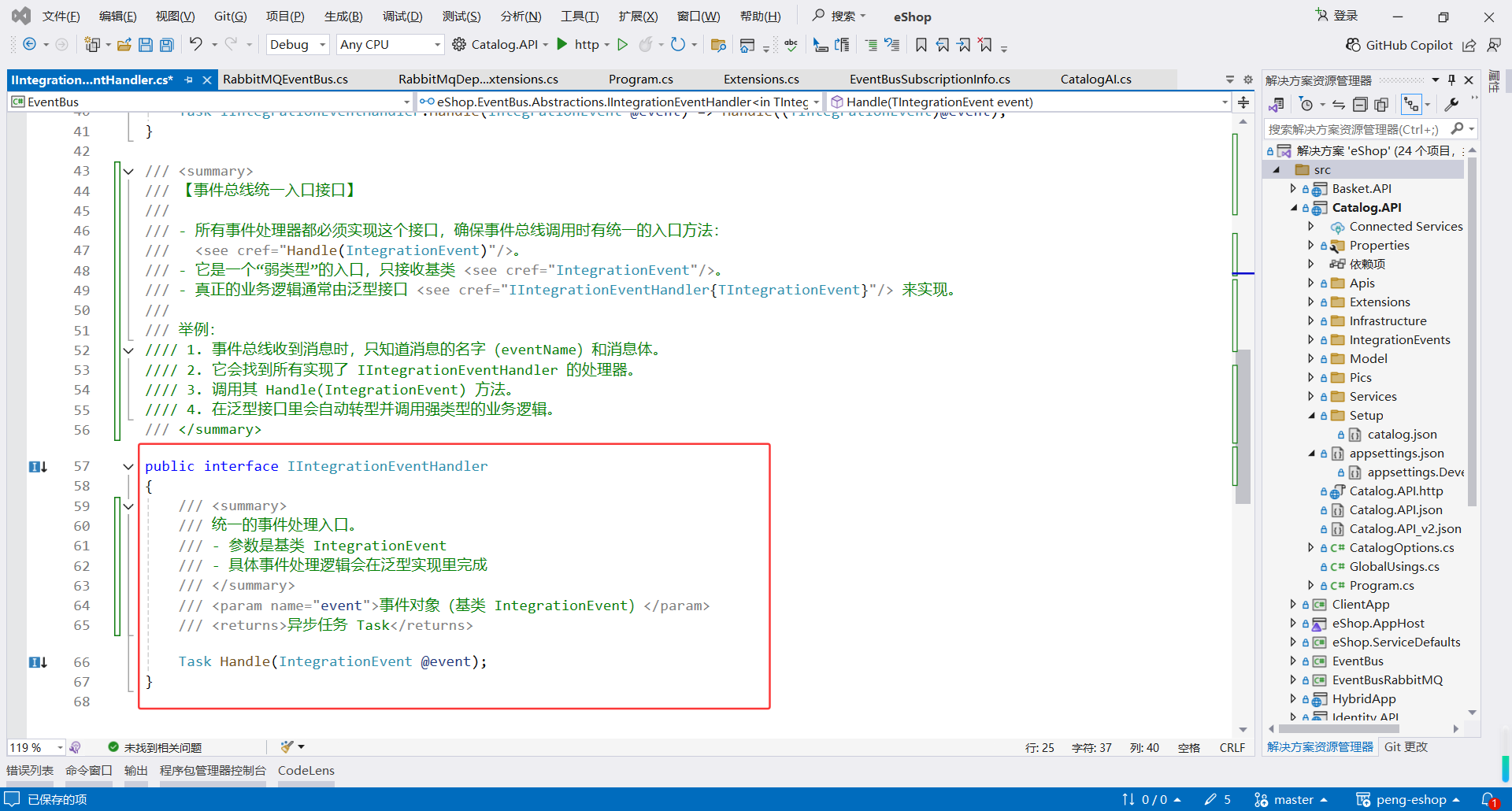Open the Any CPU platform dropdown
The height and width of the screenshot is (811, 1512).
pyautogui.click(x=389, y=44)
